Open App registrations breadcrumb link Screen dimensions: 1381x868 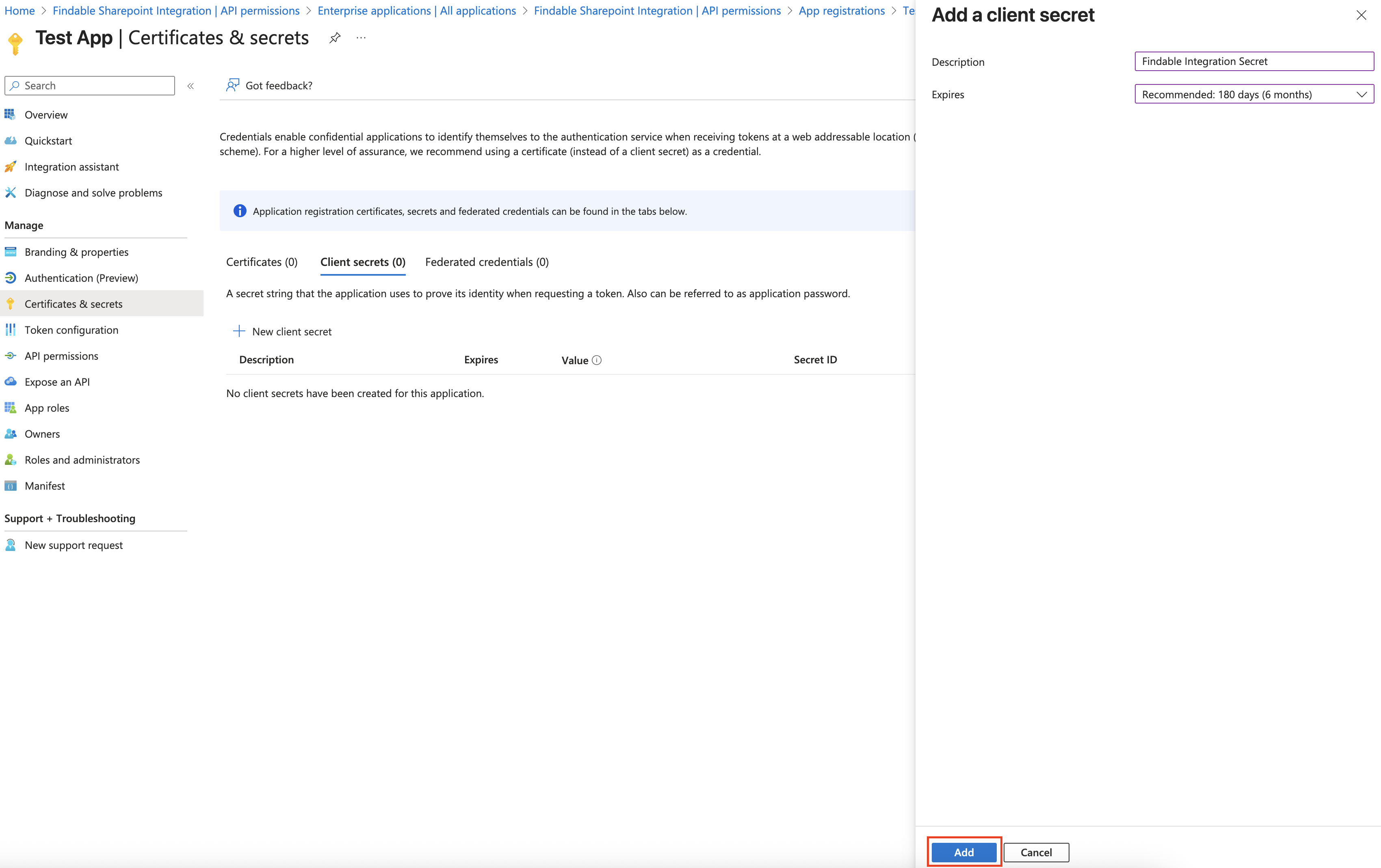coord(841,11)
